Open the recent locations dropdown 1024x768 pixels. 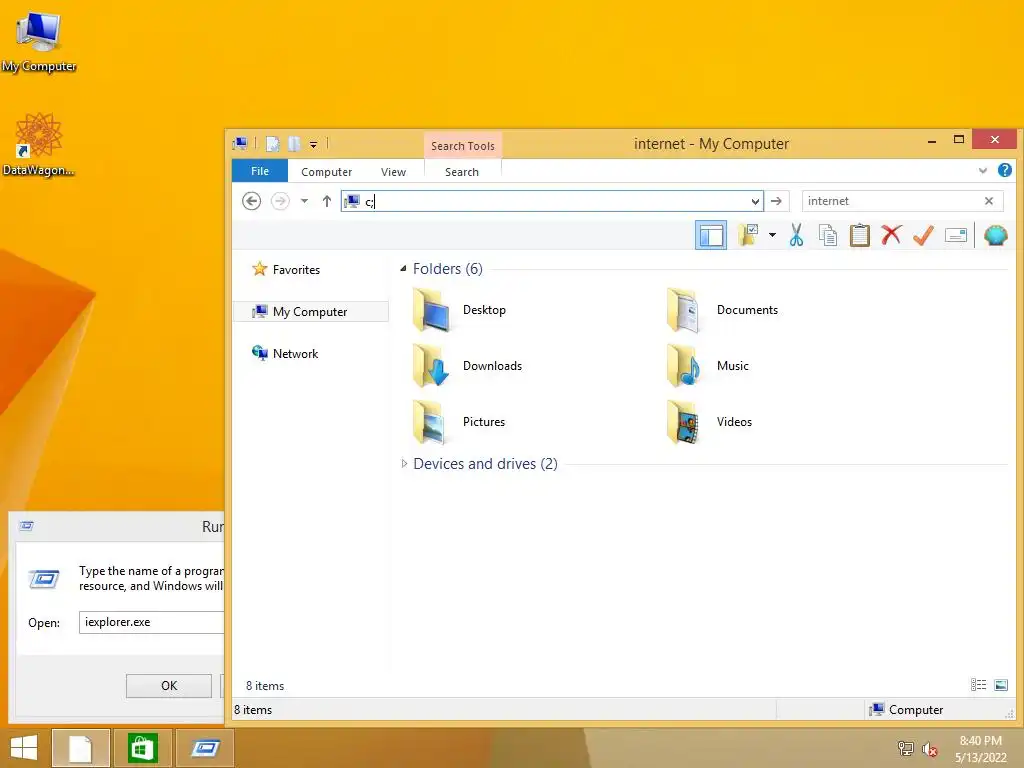(304, 201)
